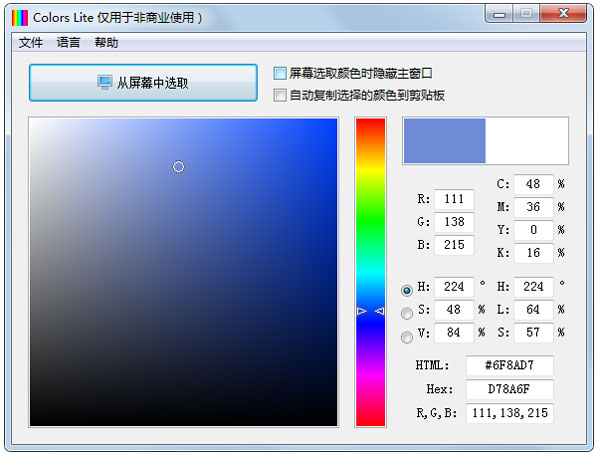Click the Hex: label
Viewport: 600px width, 455px height.
(x=440, y=390)
